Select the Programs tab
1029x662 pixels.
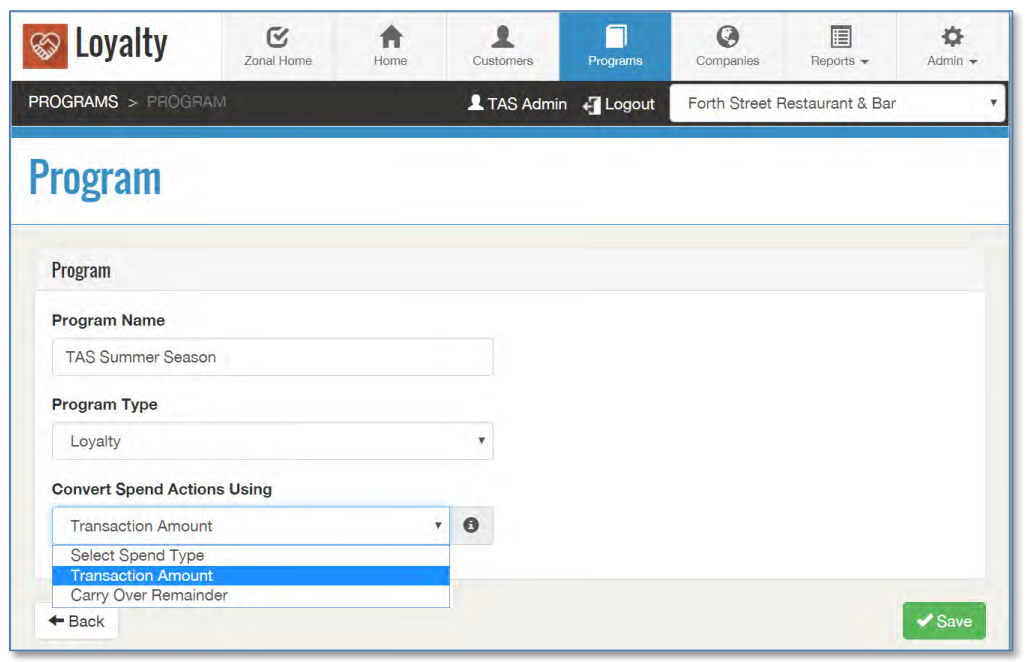[x=615, y=47]
